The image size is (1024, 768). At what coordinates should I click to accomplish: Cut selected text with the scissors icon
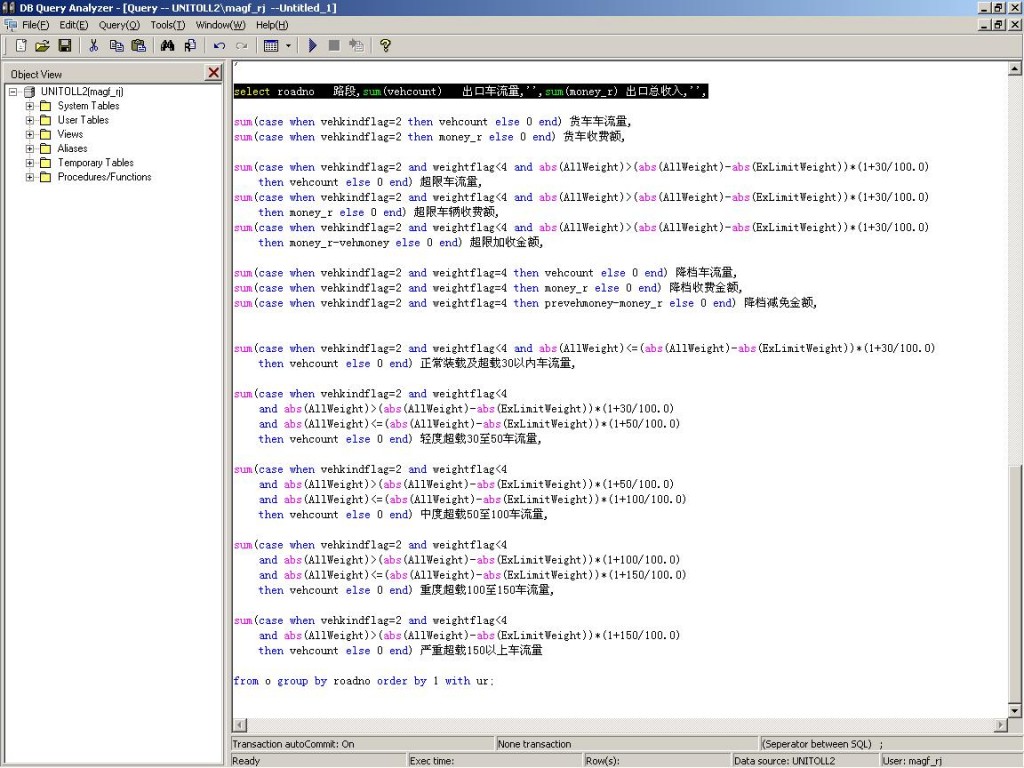click(x=93, y=46)
